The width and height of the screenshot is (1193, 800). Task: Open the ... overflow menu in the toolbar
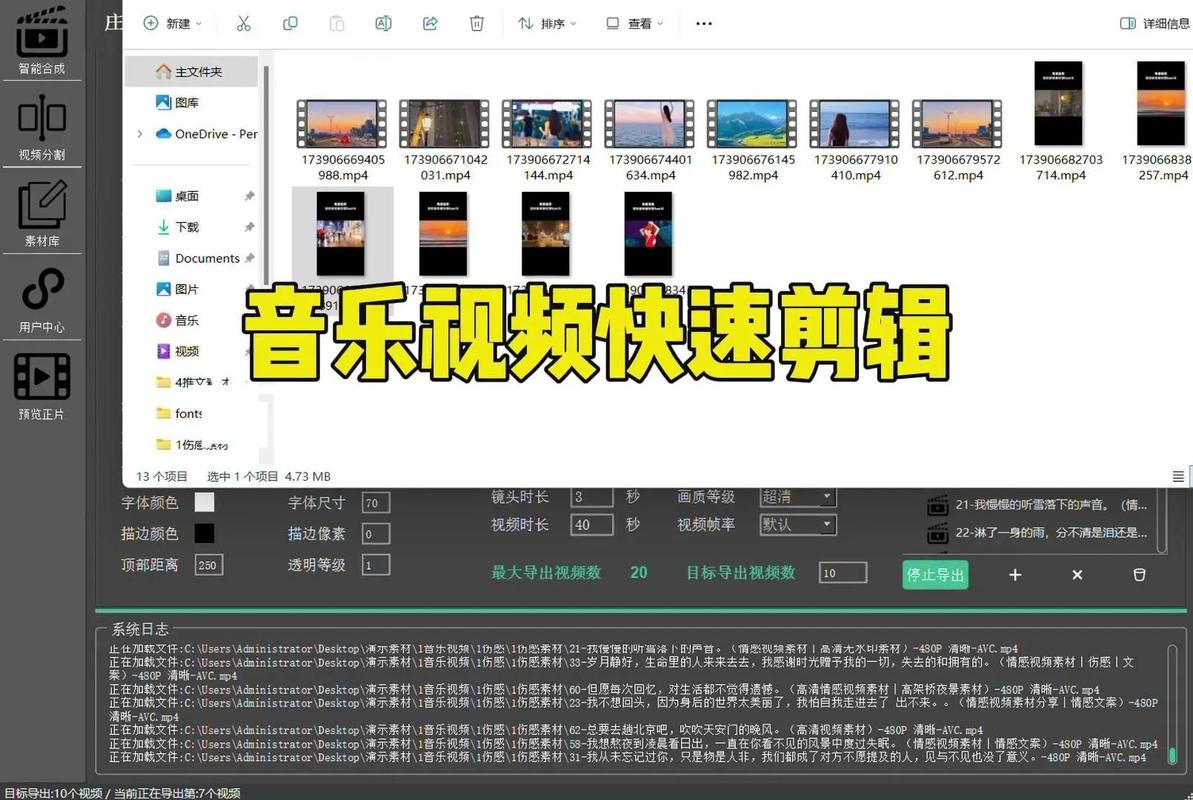(x=703, y=22)
